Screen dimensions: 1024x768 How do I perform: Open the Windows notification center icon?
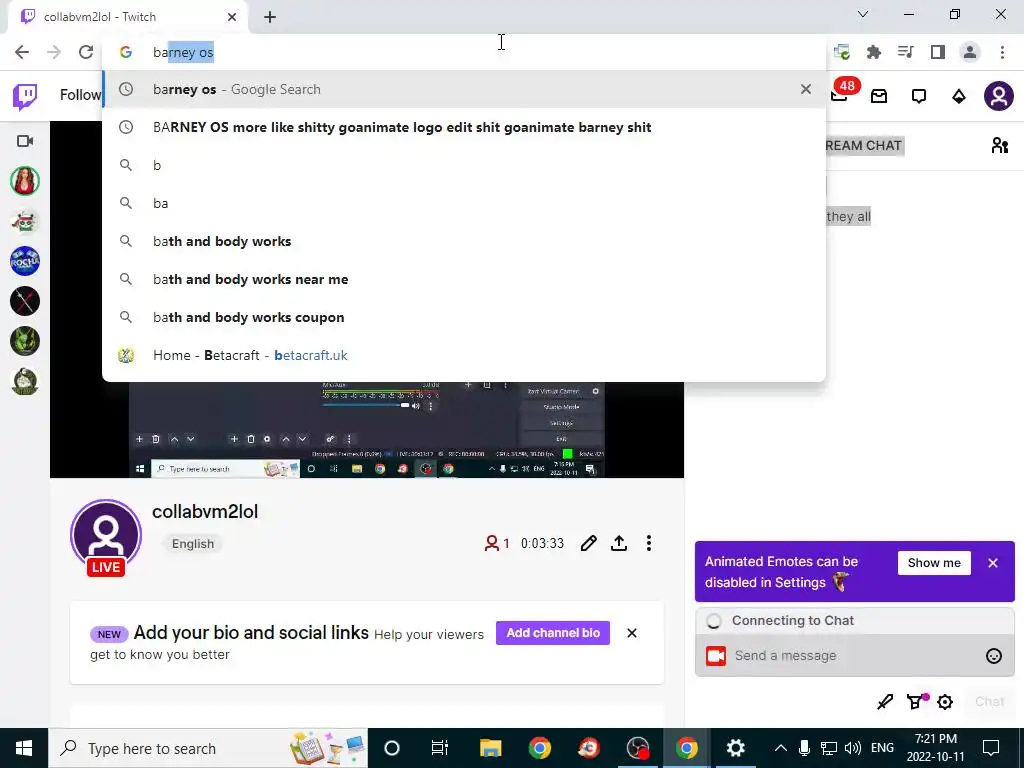pos(991,748)
